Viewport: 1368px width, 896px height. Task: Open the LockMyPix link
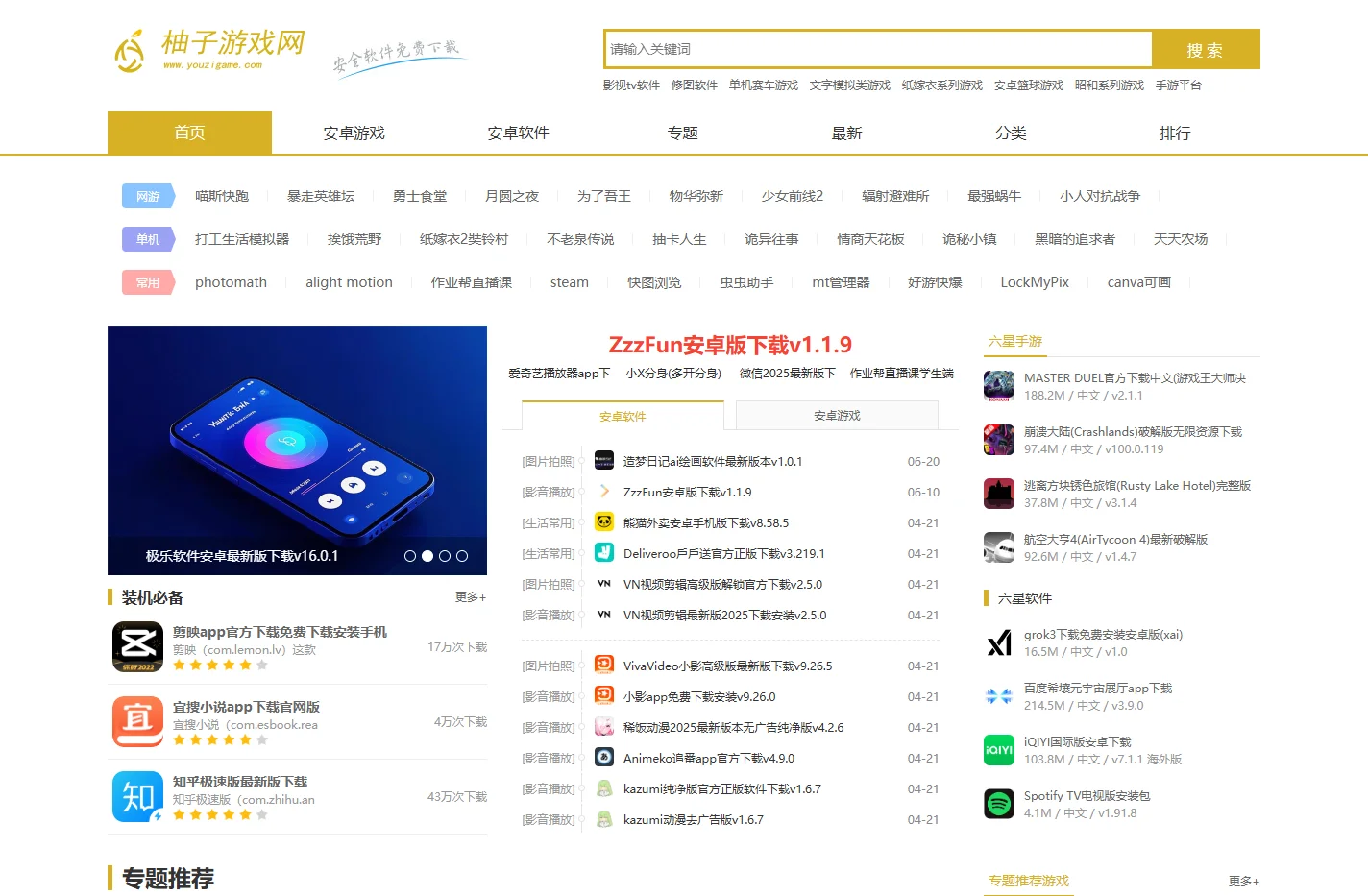[x=1035, y=282]
